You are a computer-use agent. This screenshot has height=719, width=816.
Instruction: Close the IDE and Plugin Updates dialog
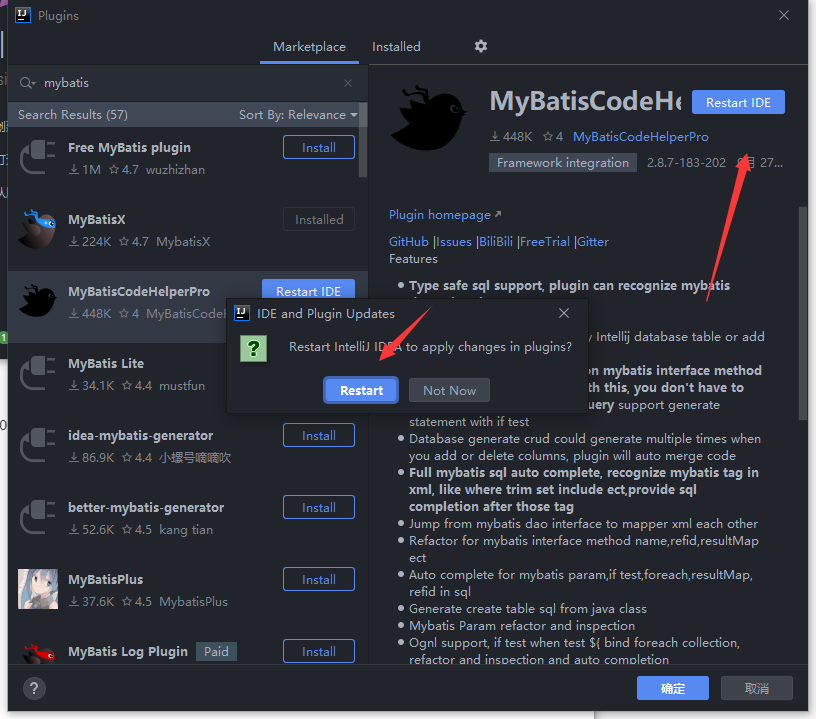(x=564, y=313)
